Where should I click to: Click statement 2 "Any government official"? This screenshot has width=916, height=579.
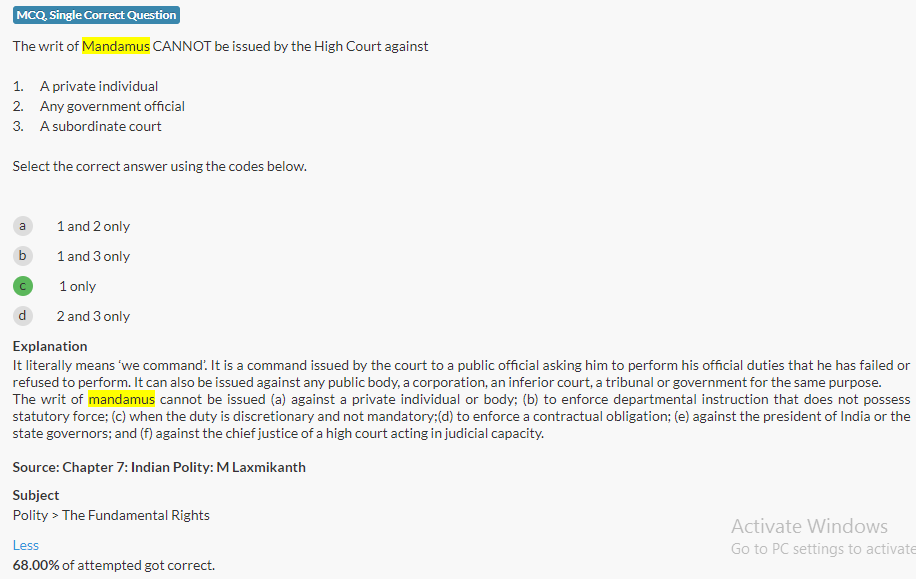(112, 106)
